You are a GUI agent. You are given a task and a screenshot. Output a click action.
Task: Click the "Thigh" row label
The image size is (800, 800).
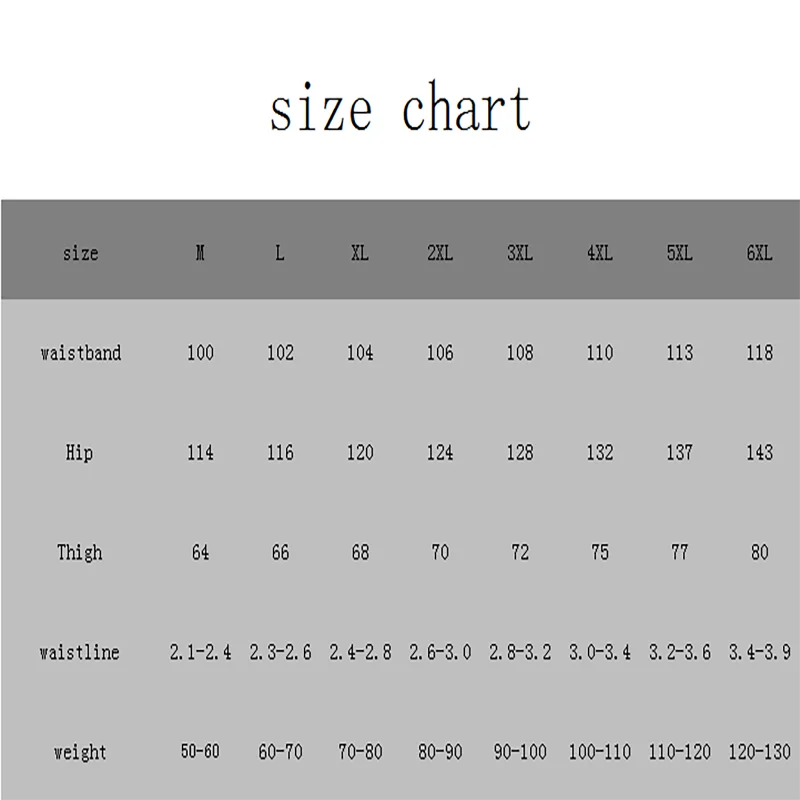click(80, 553)
